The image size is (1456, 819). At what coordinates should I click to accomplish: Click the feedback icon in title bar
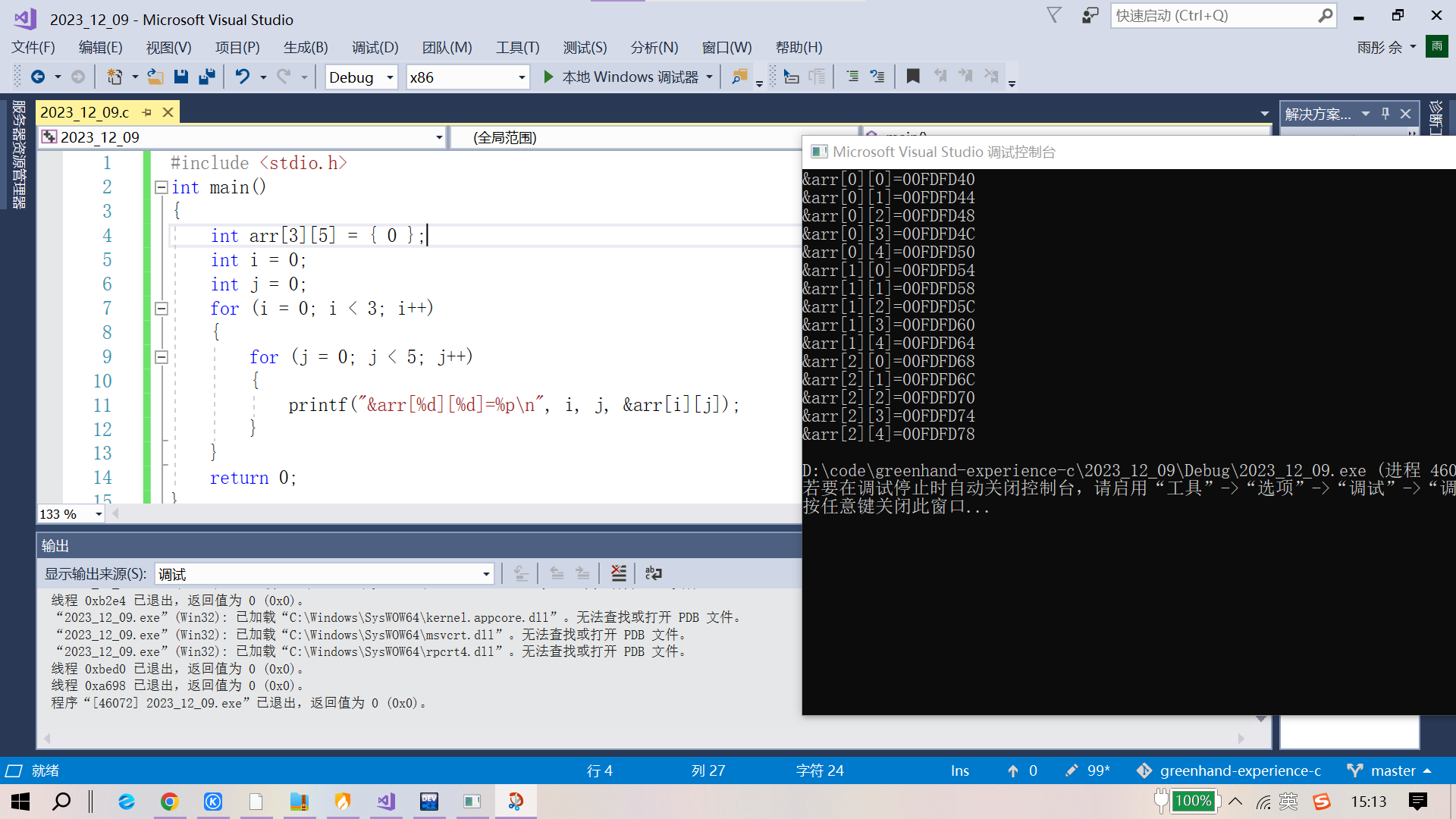(1090, 15)
